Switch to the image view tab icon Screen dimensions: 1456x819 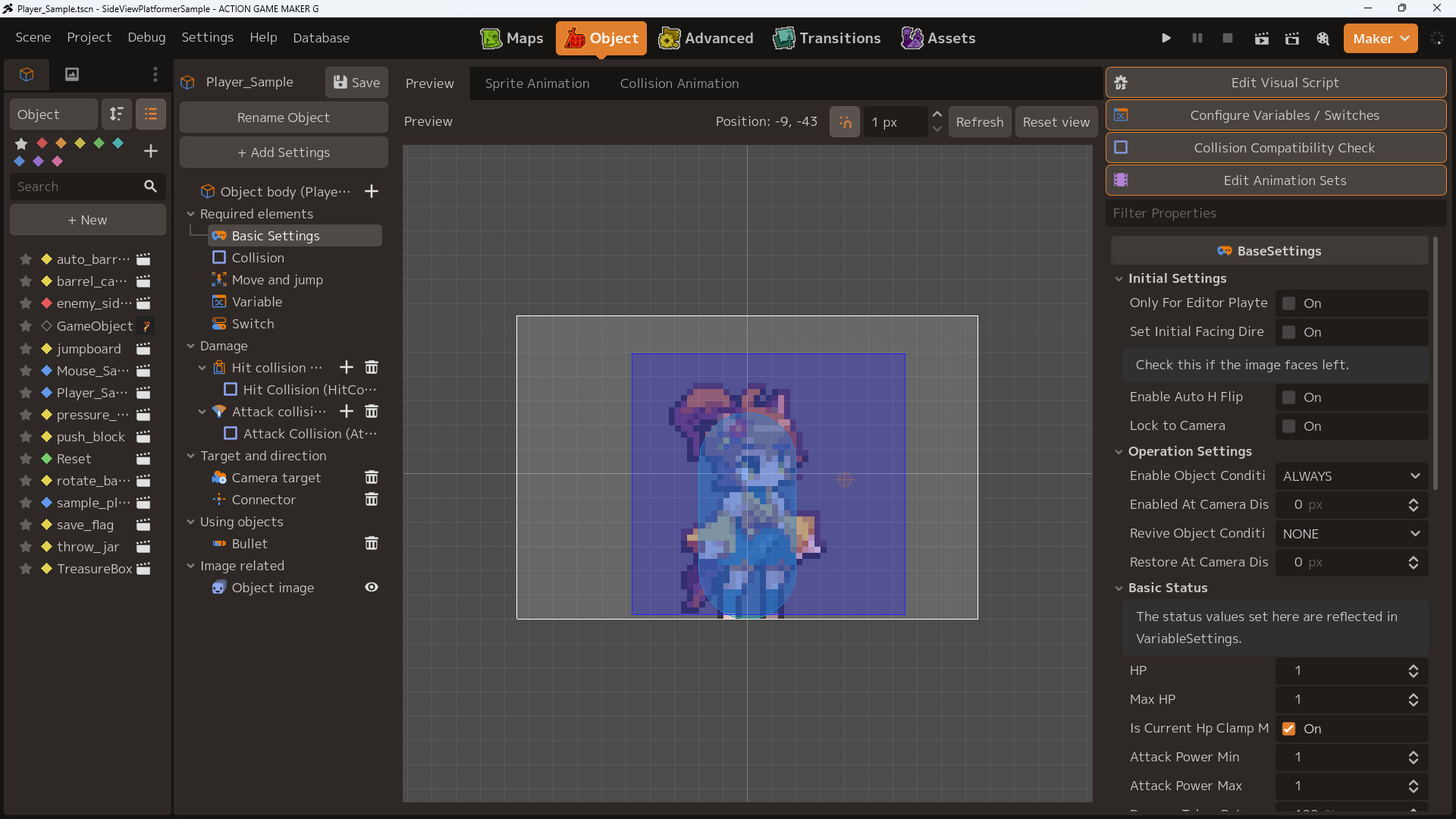tap(72, 74)
